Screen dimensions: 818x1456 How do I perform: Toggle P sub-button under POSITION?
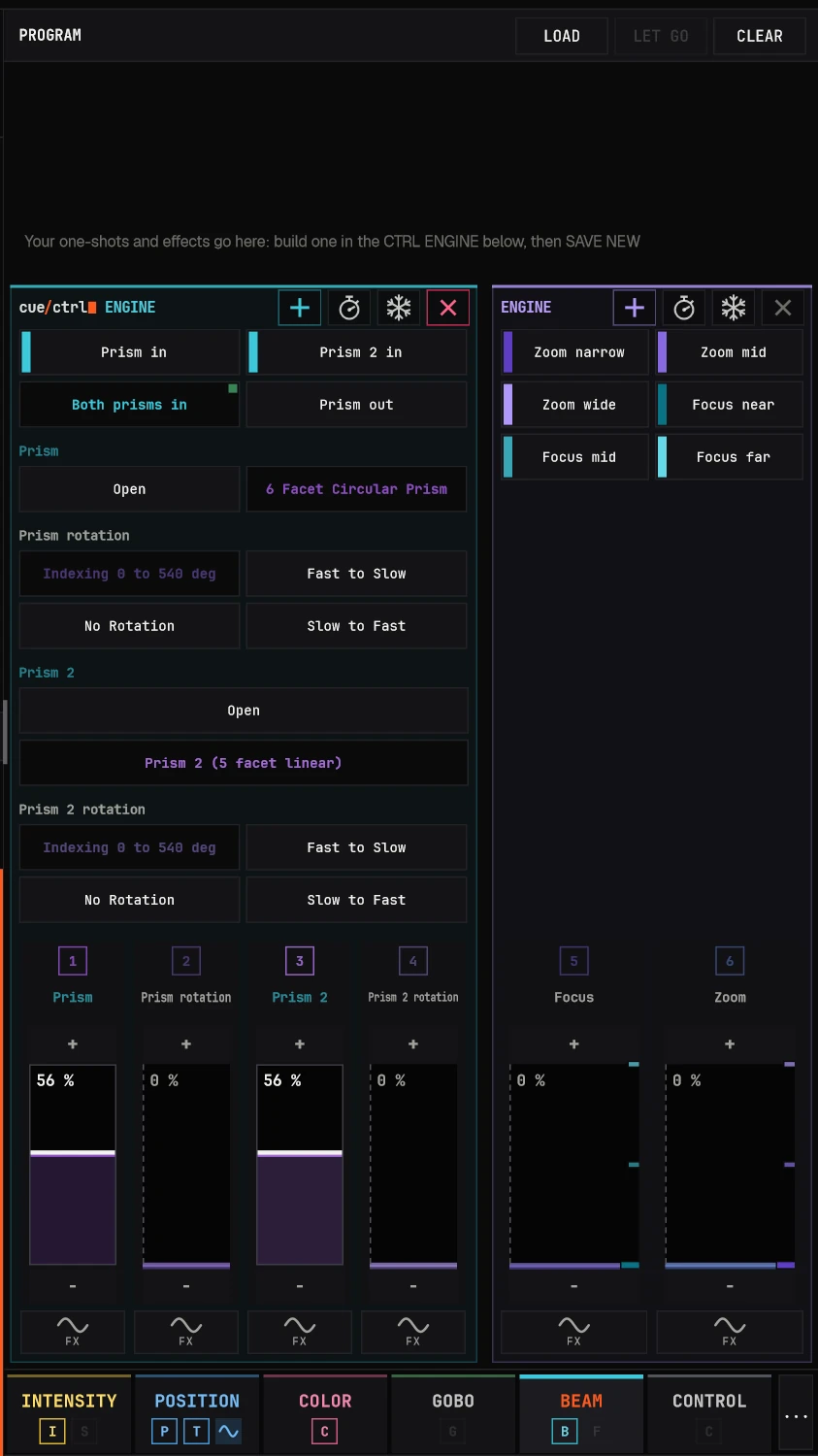(164, 1431)
